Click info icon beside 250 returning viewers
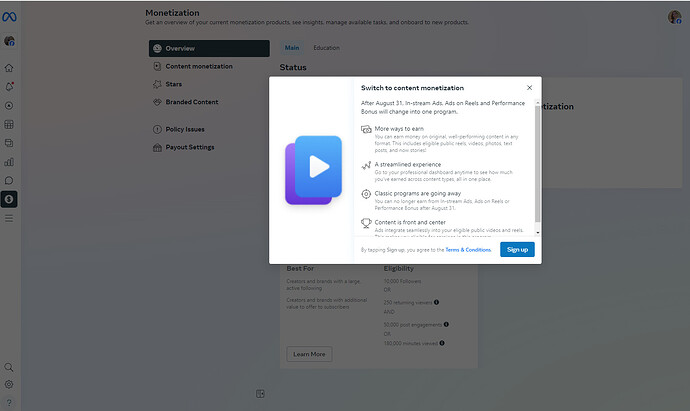690x411 pixels. pos(436,302)
